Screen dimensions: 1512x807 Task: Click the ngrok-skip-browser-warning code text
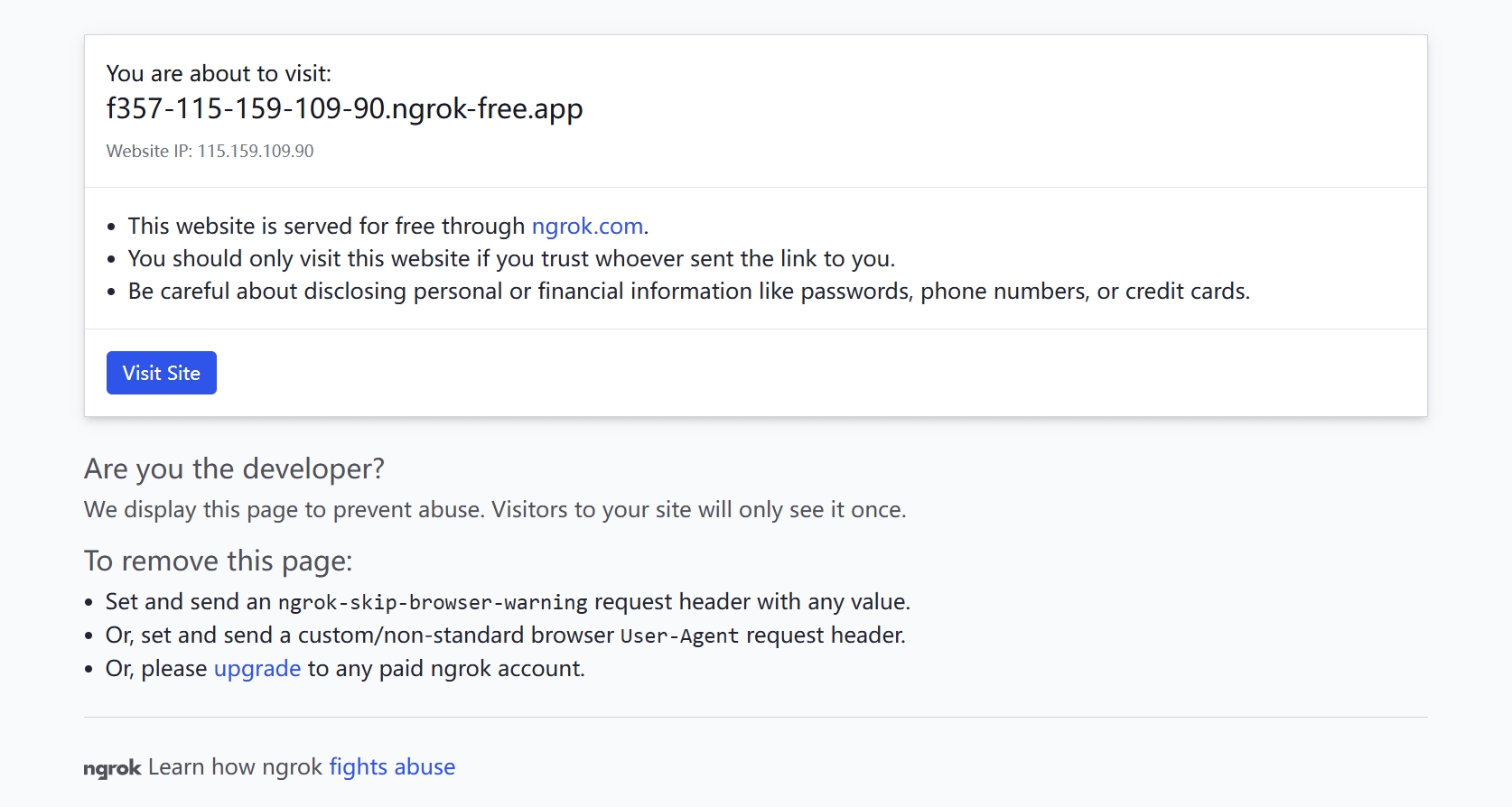click(x=433, y=602)
